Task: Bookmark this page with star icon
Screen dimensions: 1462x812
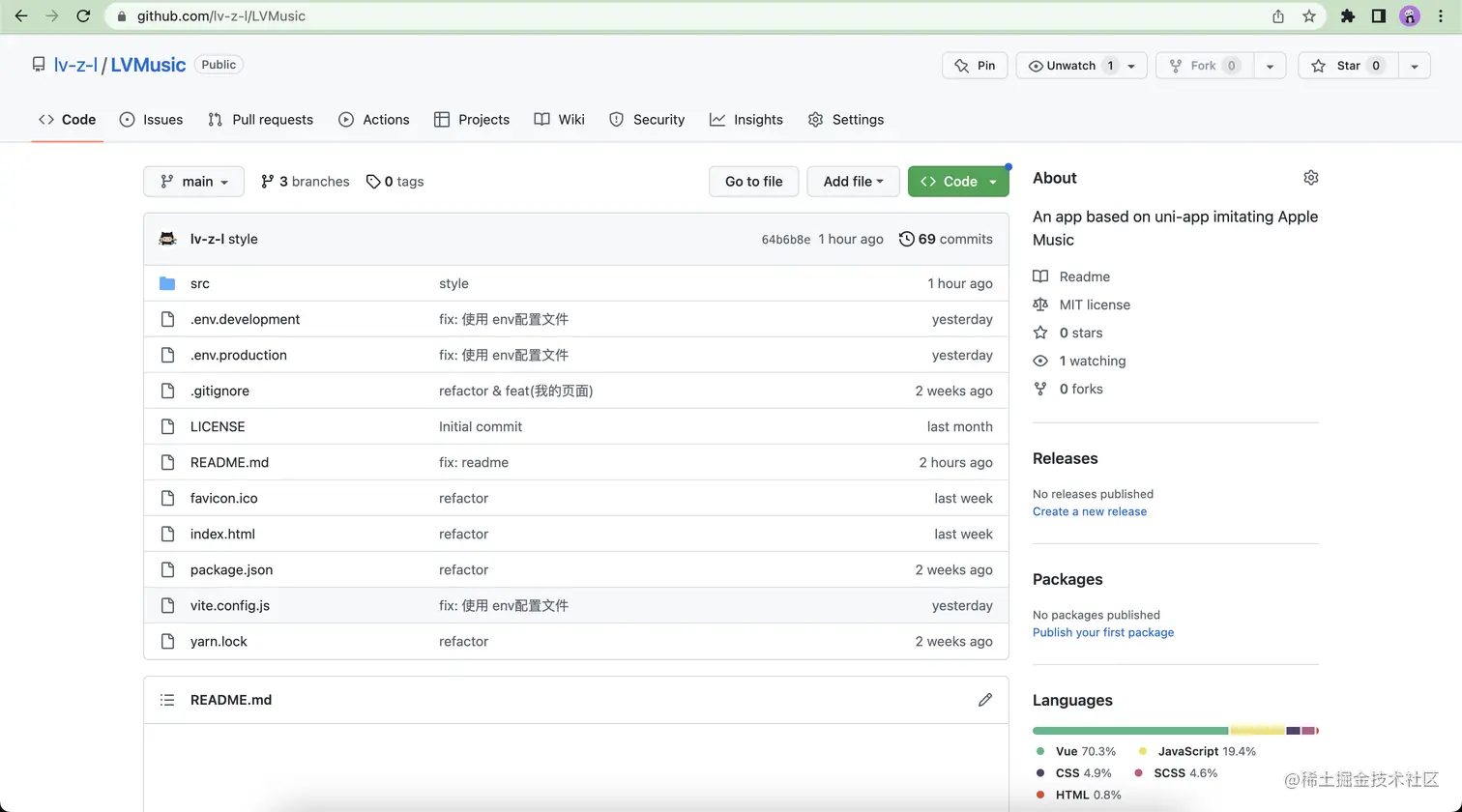Action: (x=1309, y=16)
